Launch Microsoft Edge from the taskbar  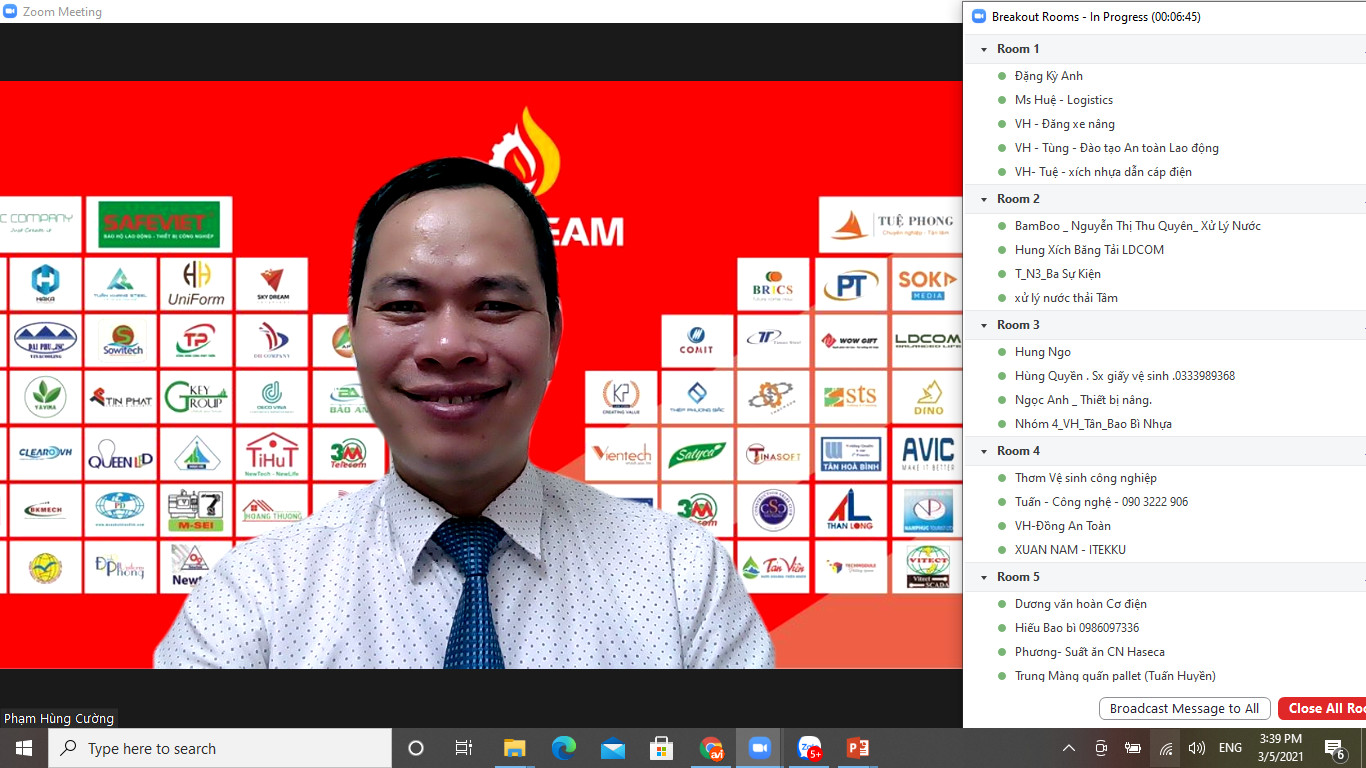[x=564, y=748]
